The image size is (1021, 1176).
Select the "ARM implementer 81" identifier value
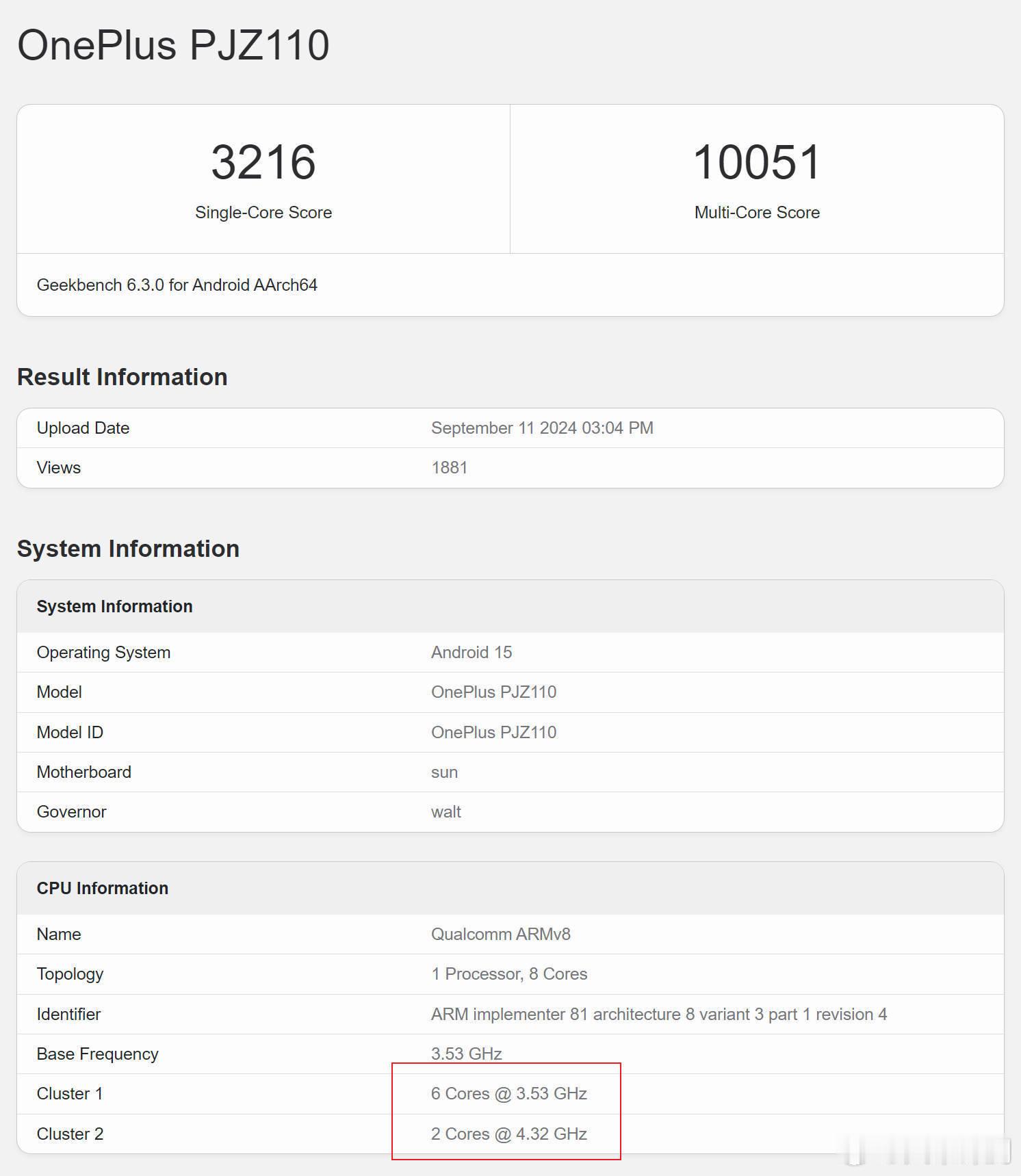[x=659, y=1014]
